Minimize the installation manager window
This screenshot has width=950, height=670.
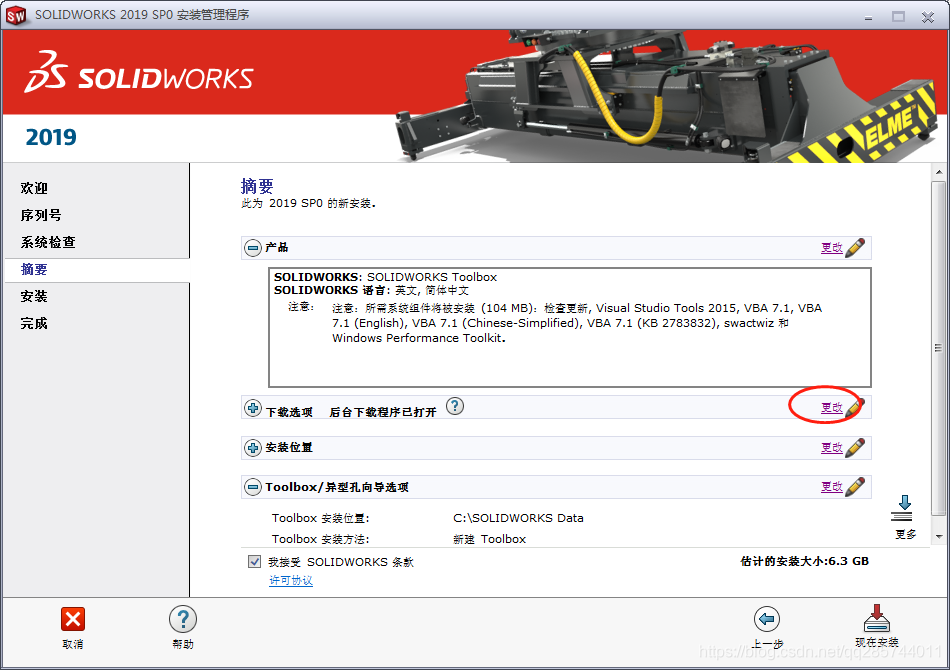[868, 17]
